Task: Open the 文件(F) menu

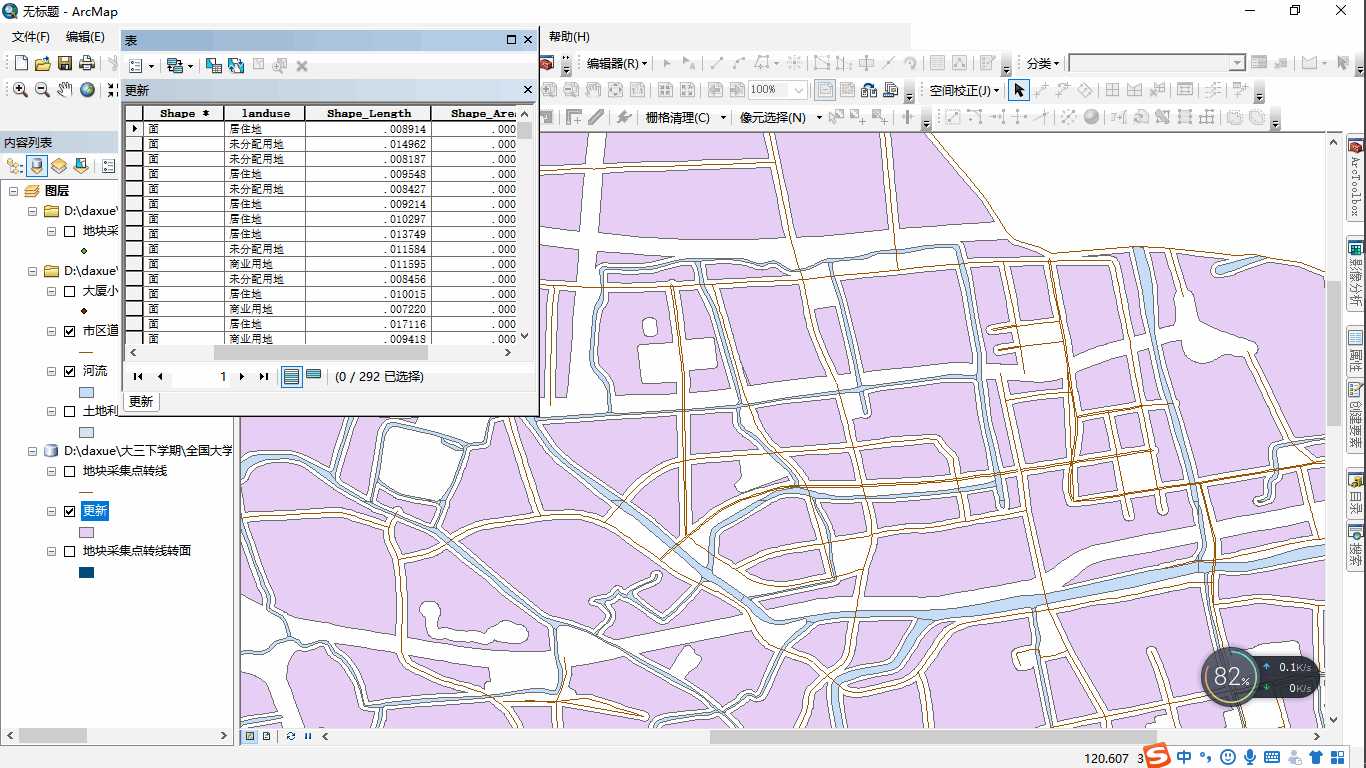Action: coord(30,37)
